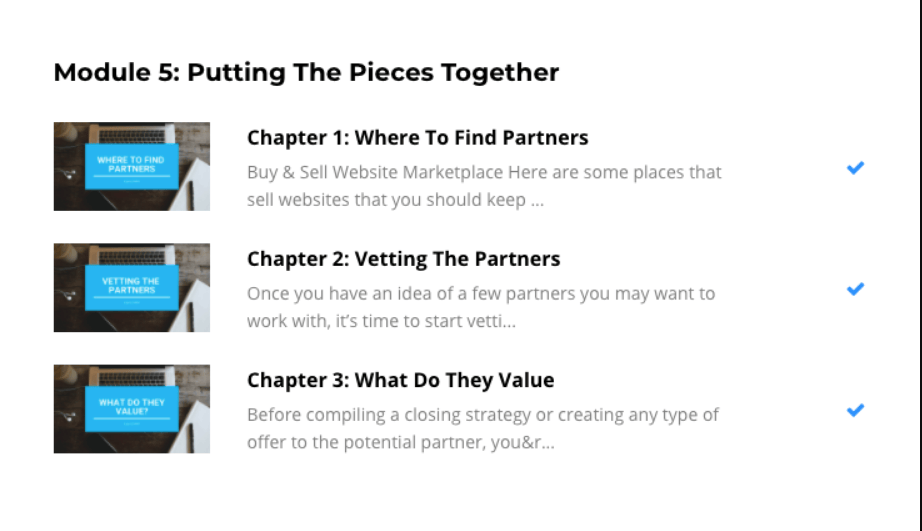Open the What Do They Value thumbnail
The image size is (922, 531).
132,408
